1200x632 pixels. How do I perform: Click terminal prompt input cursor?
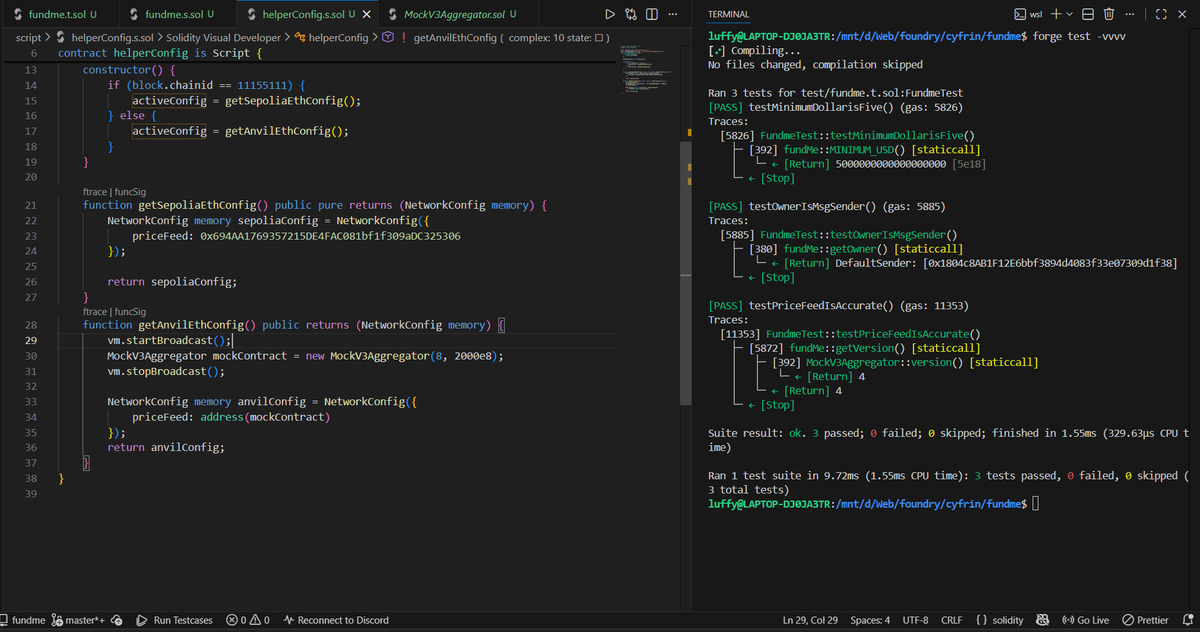point(1036,504)
